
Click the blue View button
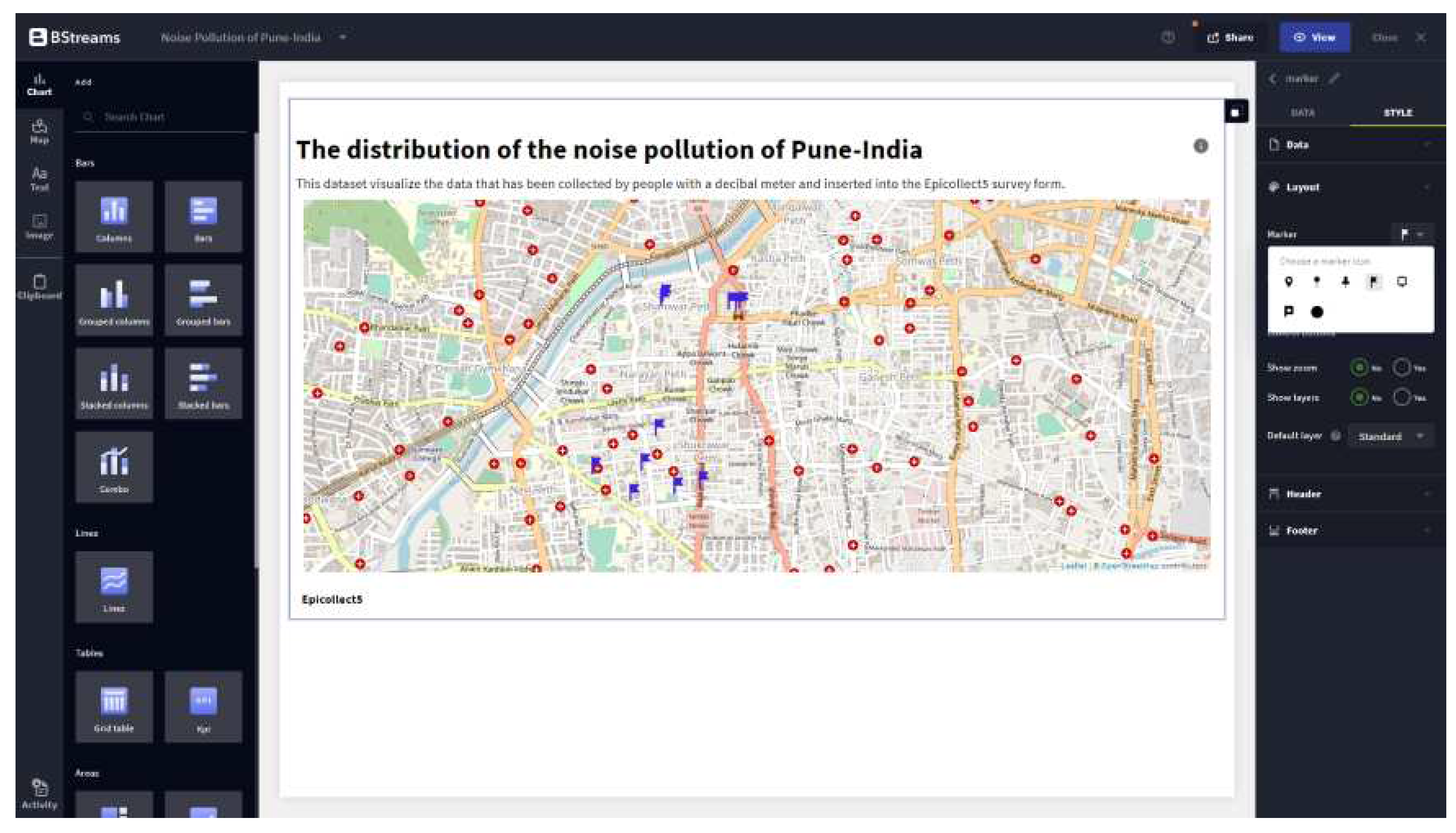[1314, 38]
